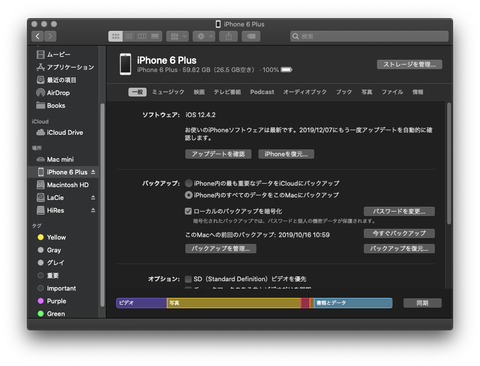The image size is (480, 366).
Task: Toggle ローカルのバックアップを暗号化 checkbox
Action: coord(188,211)
